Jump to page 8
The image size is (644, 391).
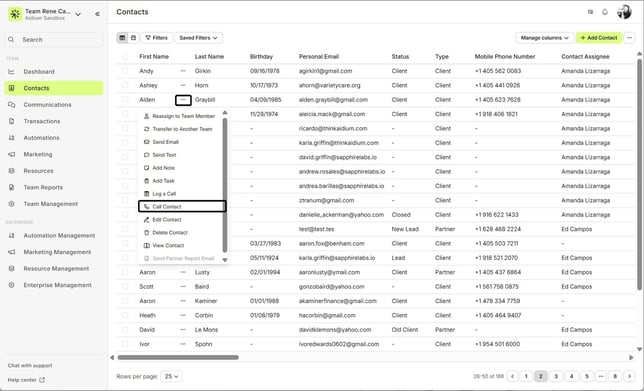(615, 376)
